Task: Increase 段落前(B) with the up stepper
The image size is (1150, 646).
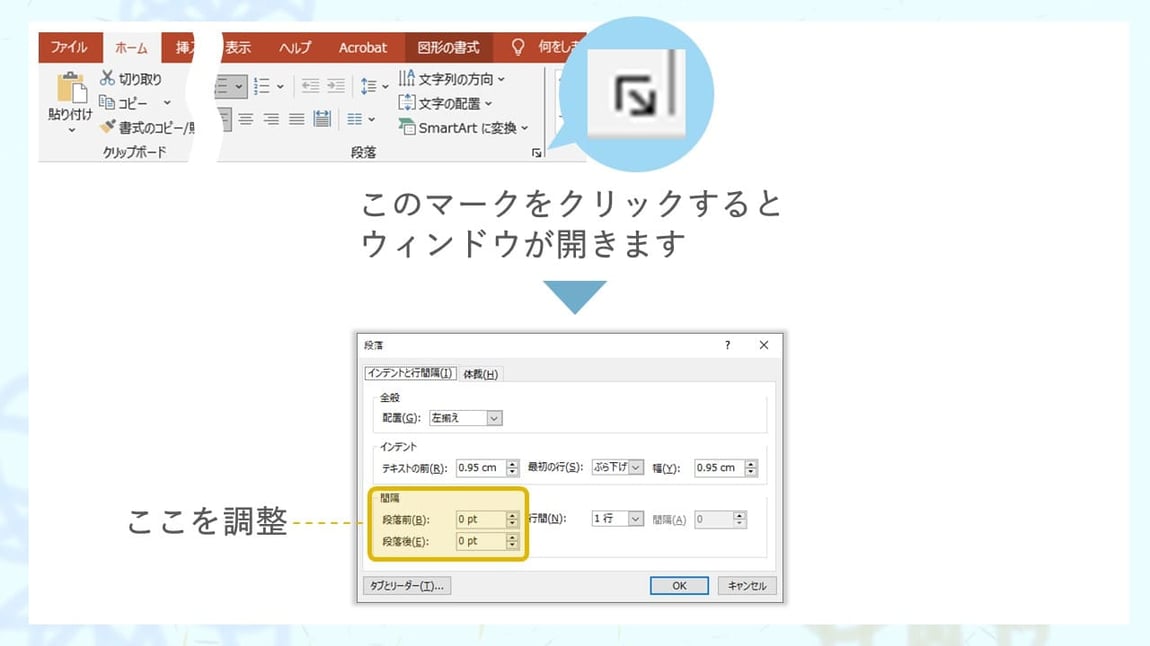Action: tap(510, 515)
